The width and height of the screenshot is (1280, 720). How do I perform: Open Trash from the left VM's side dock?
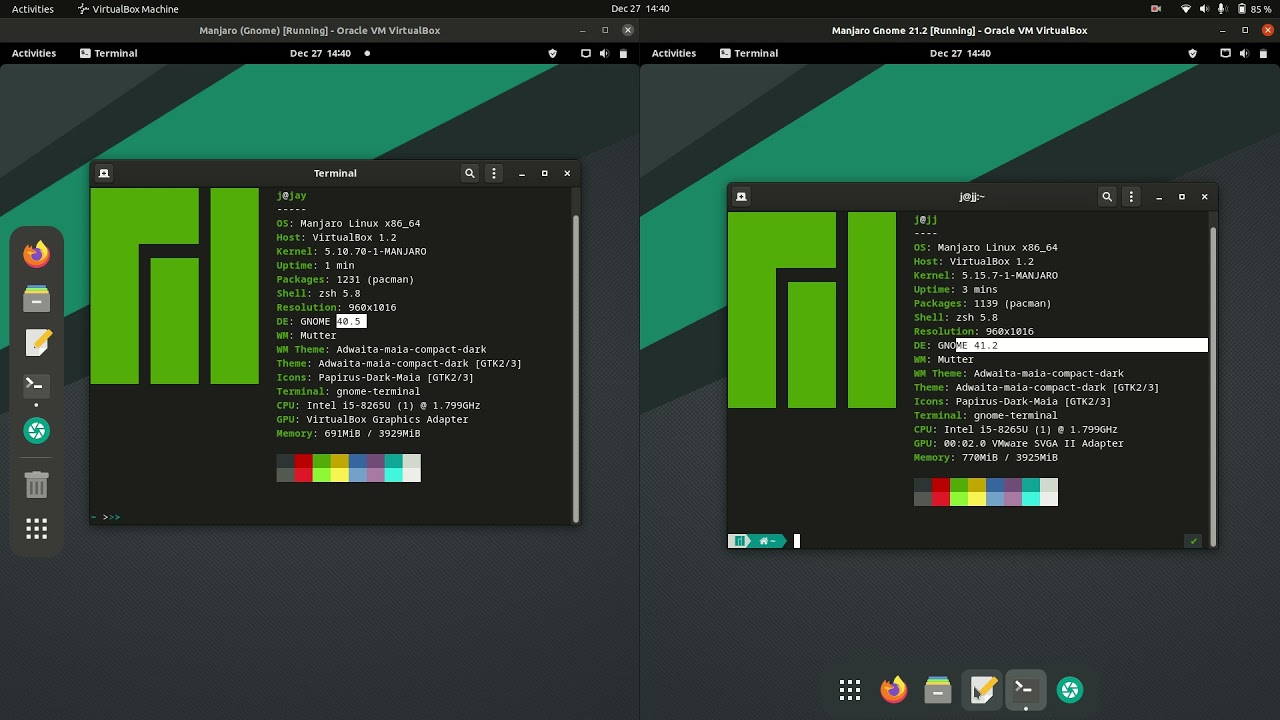click(x=36, y=485)
